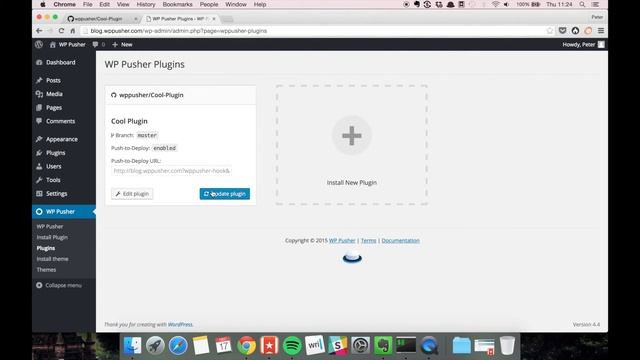Image resolution: width=640 pixels, height=360 pixels.
Task: Click the browser home icon
Action: [x=73, y=31]
